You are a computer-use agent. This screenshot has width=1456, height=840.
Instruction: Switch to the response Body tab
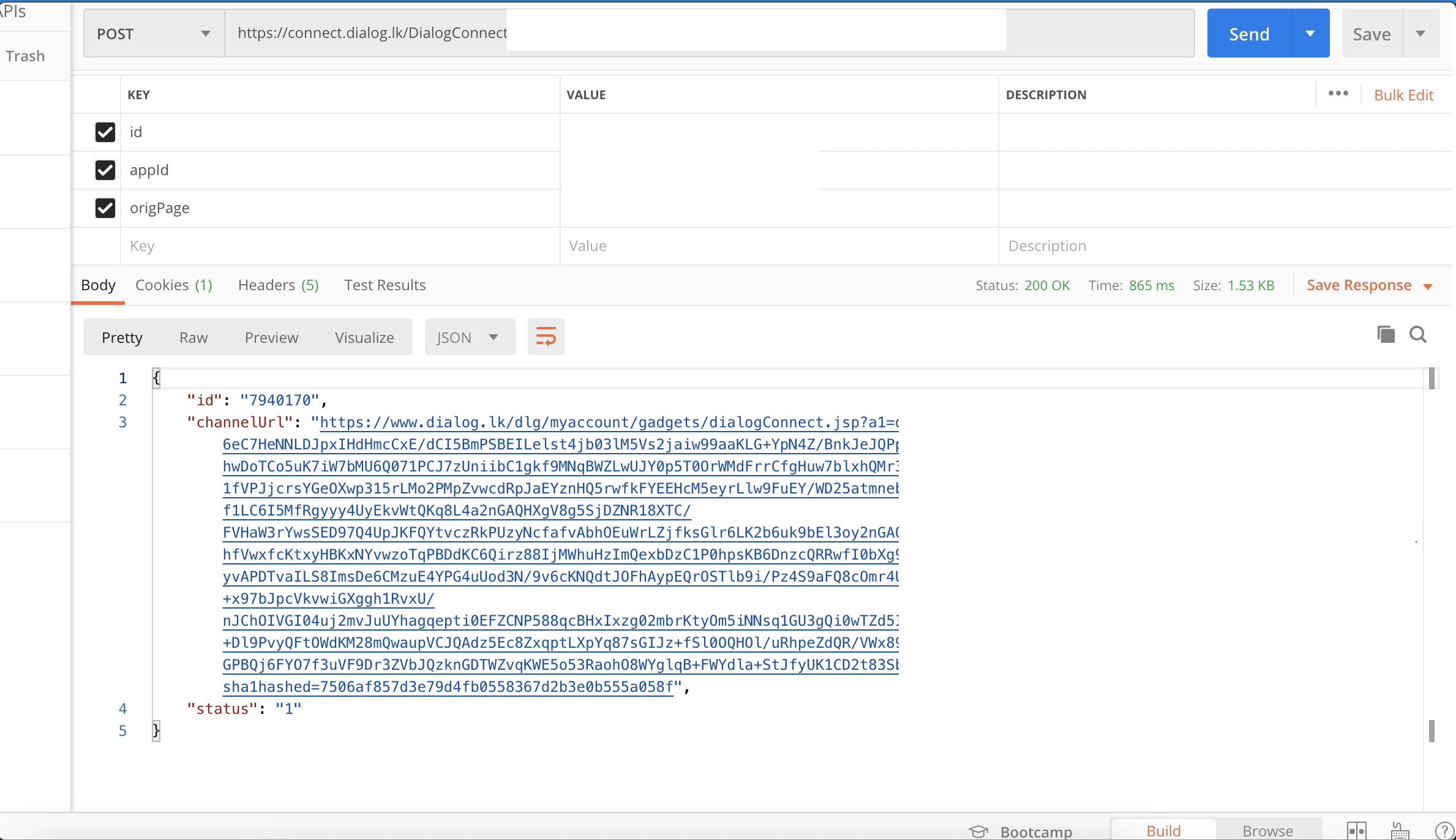tap(98, 285)
